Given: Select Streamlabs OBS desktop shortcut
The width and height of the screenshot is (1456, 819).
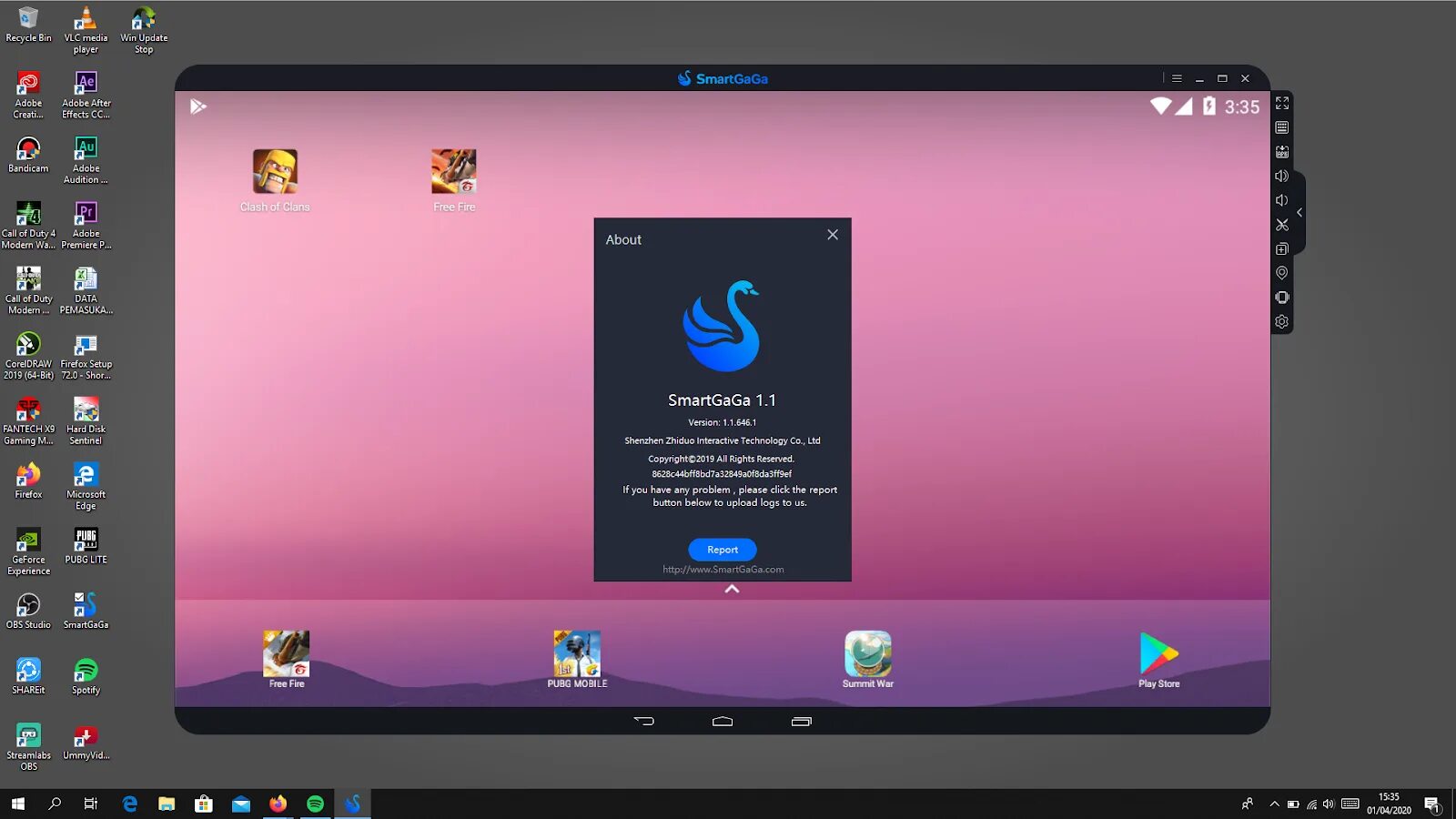Looking at the screenshot, I should click(28, 748).
